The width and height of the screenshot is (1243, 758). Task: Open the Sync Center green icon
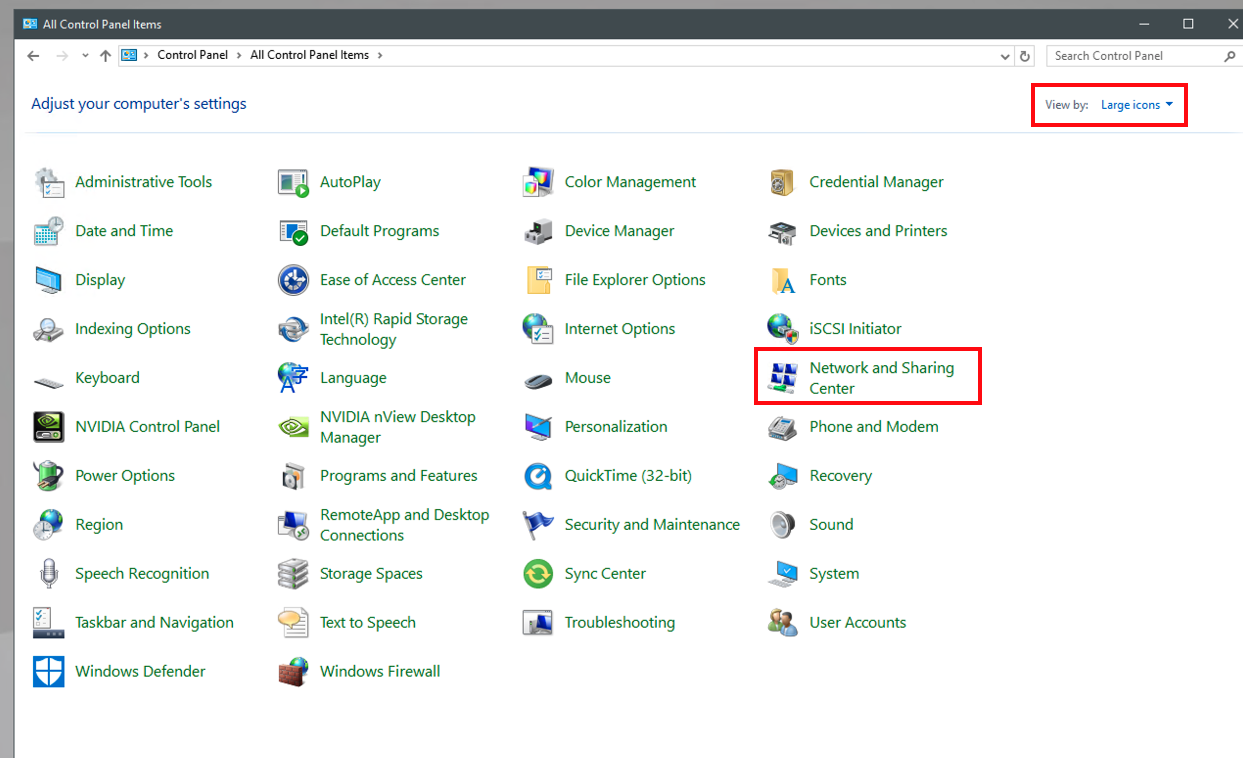point(538,574)
